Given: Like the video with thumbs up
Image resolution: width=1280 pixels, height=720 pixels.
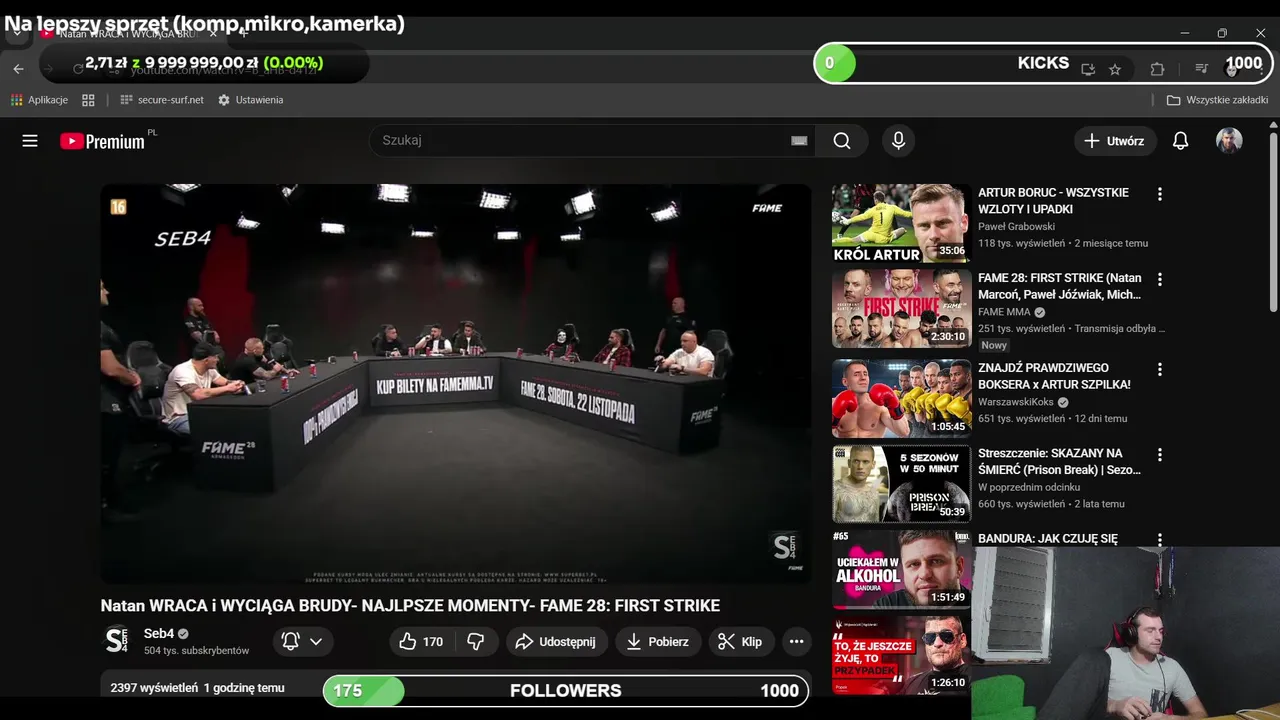Looking at the screenshot, I should [x=421, y=642].
